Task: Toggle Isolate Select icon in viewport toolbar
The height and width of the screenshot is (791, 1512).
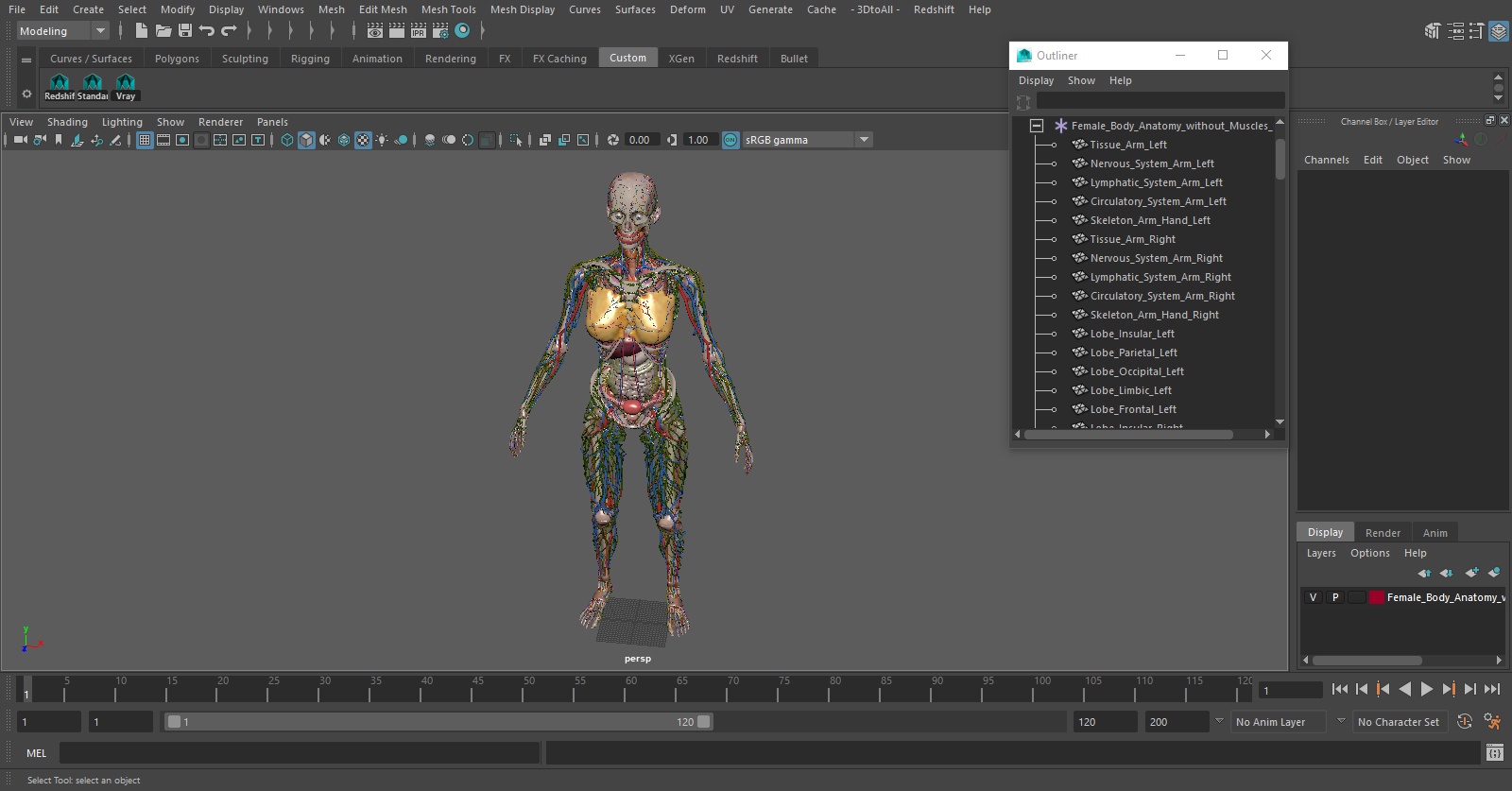Action: (516, 140)
